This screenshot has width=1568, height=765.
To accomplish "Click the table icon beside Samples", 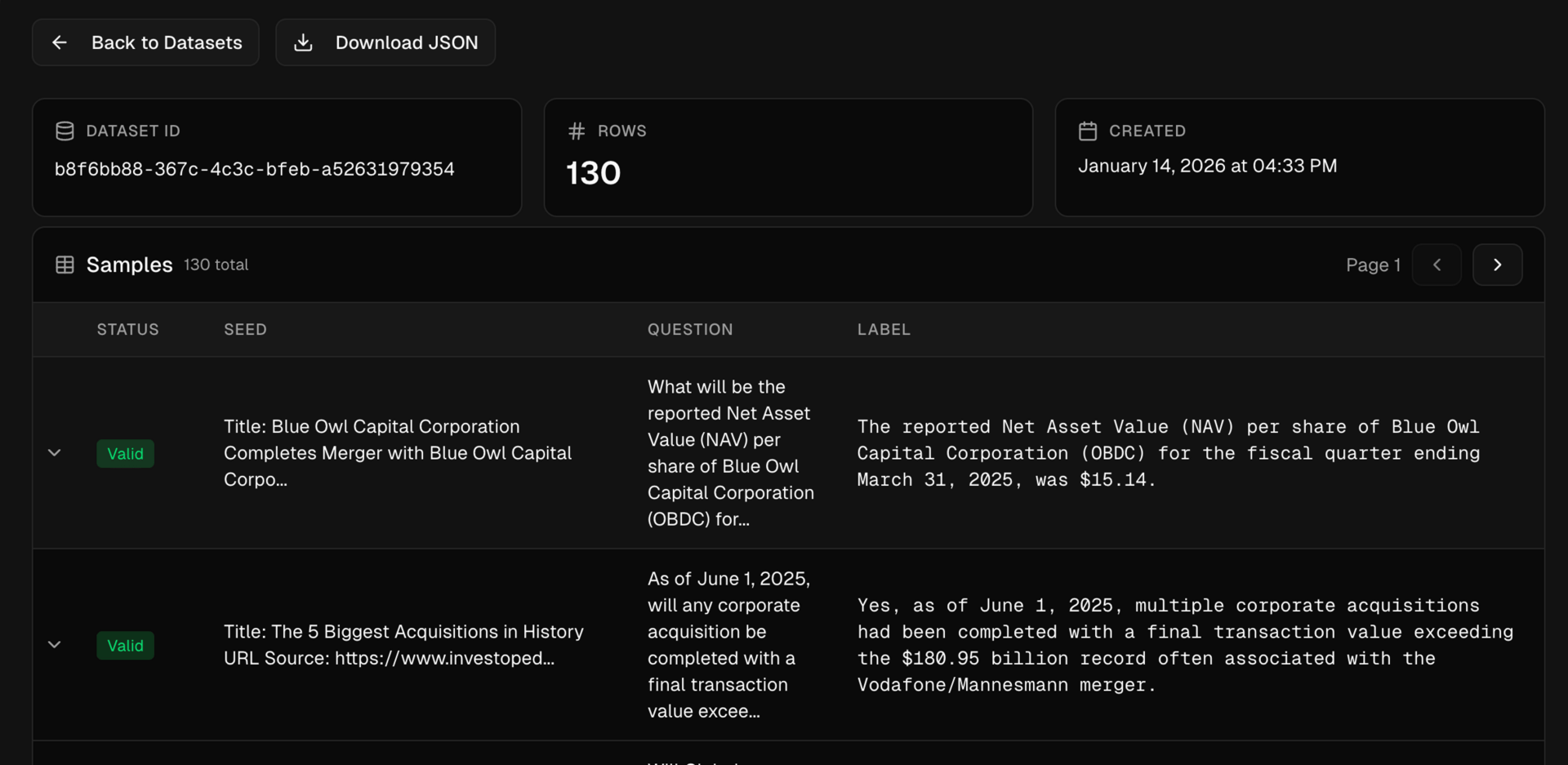I will (x=65, y=265).
